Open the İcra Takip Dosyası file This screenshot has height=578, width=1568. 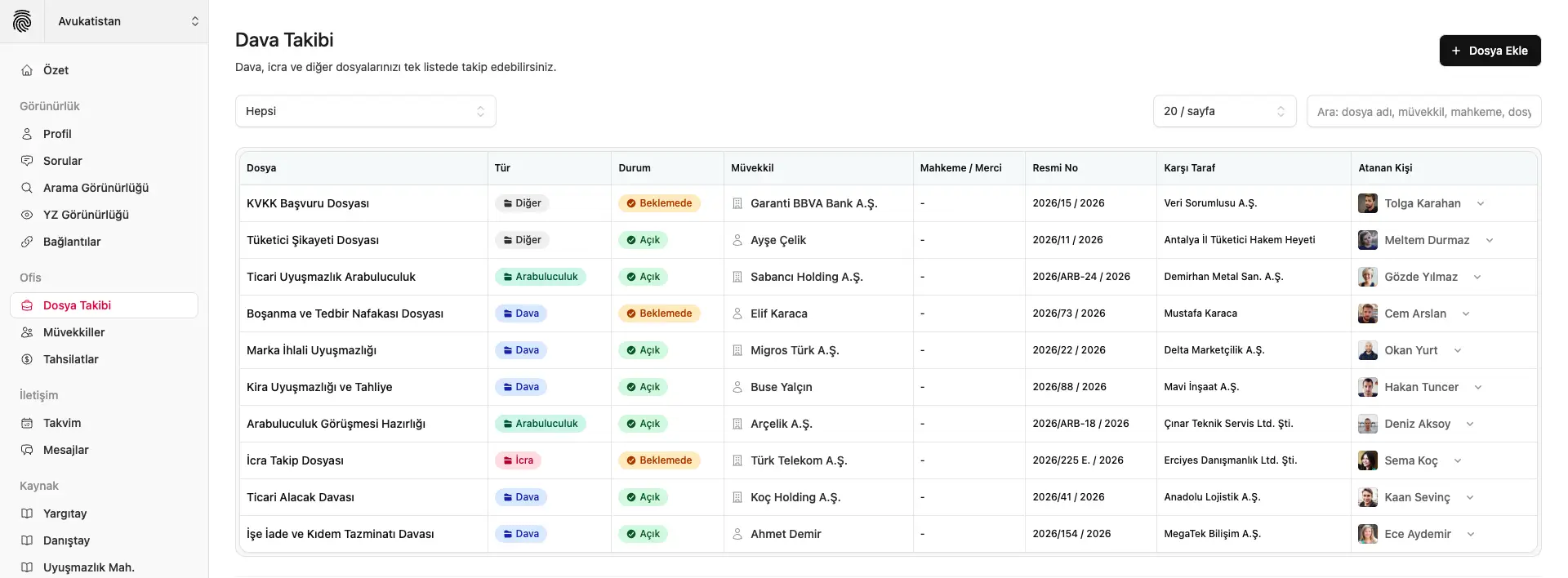click(295, 460)
